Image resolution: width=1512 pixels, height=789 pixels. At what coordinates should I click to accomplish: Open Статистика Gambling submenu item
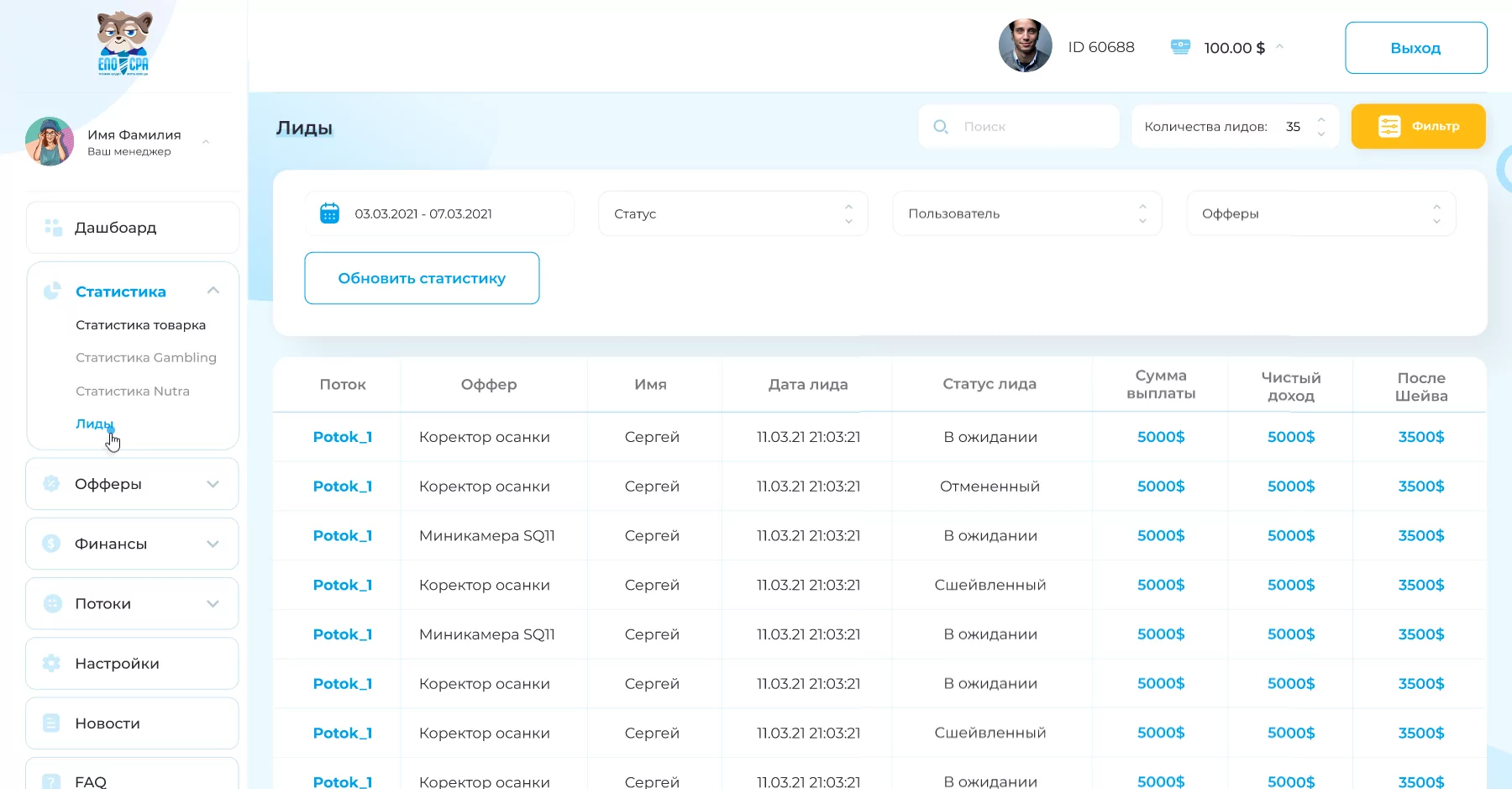(146, 357)
